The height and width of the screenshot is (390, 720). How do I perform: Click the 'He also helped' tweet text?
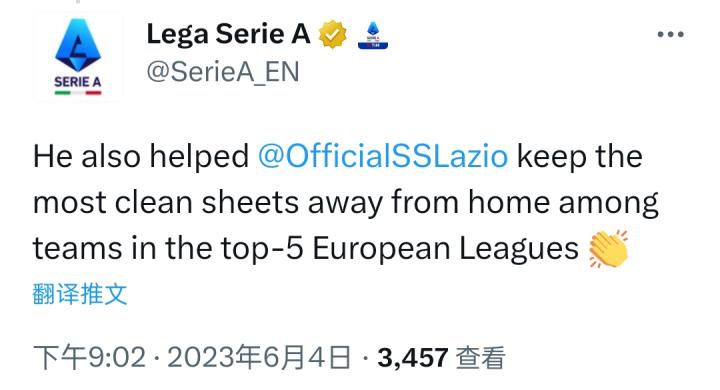141,157
